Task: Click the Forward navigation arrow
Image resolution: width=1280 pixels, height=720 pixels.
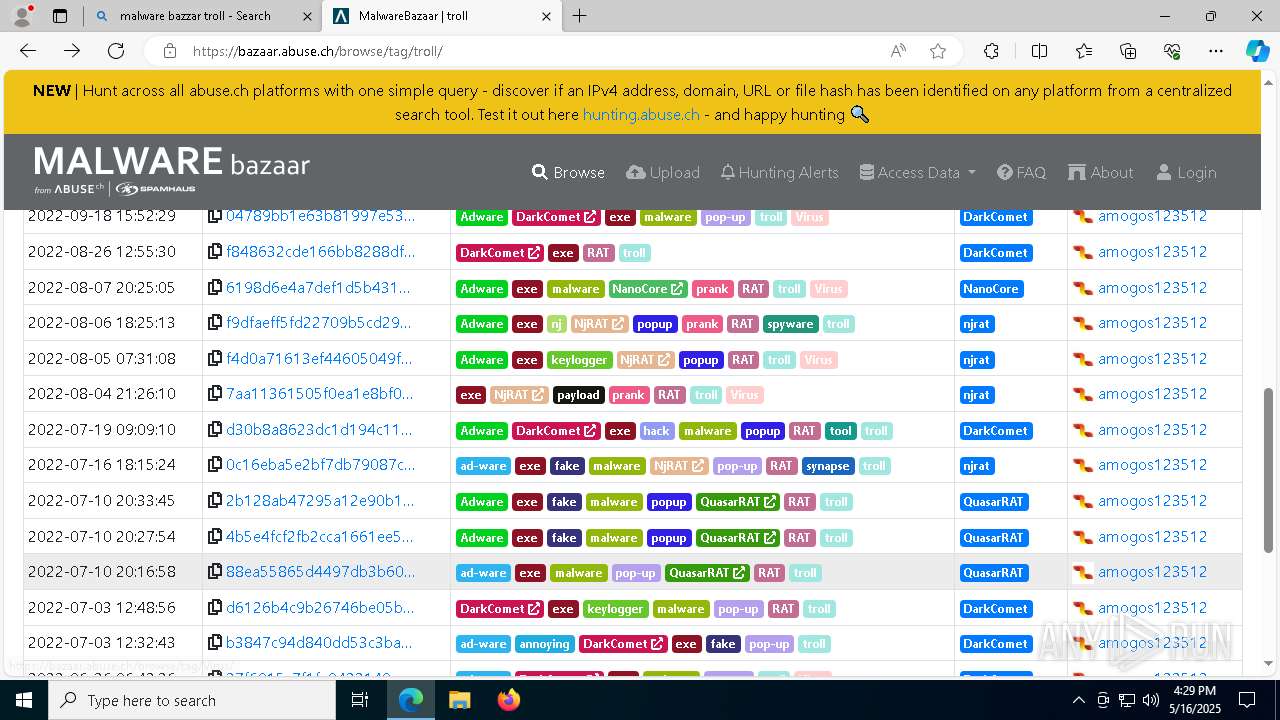Action: tap(72, 51)
